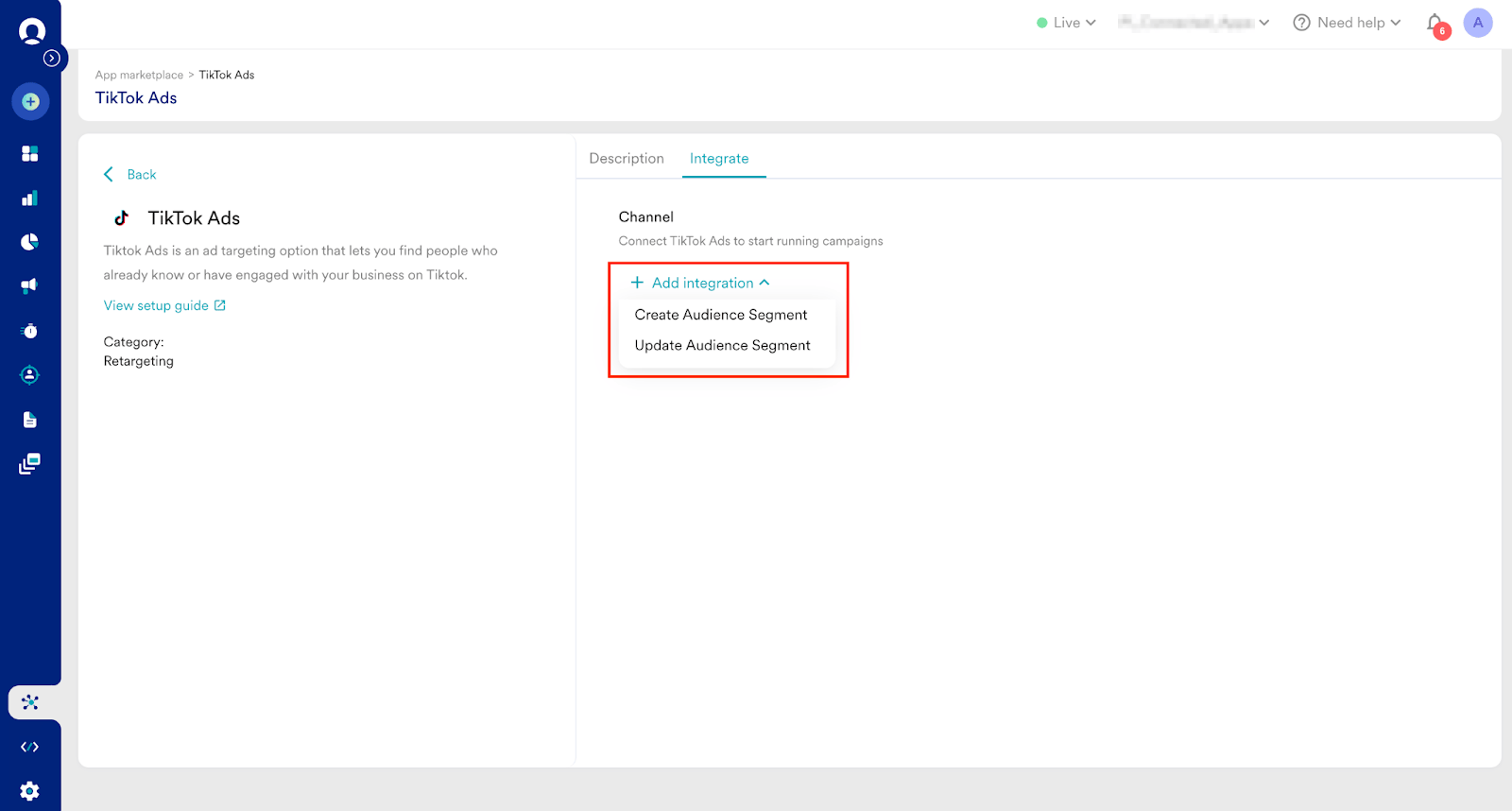Open the blurred workspace name dropdown
The height and width of the screenshot is (811, 1512).
pyautogui.click(x=1194, y=23)
